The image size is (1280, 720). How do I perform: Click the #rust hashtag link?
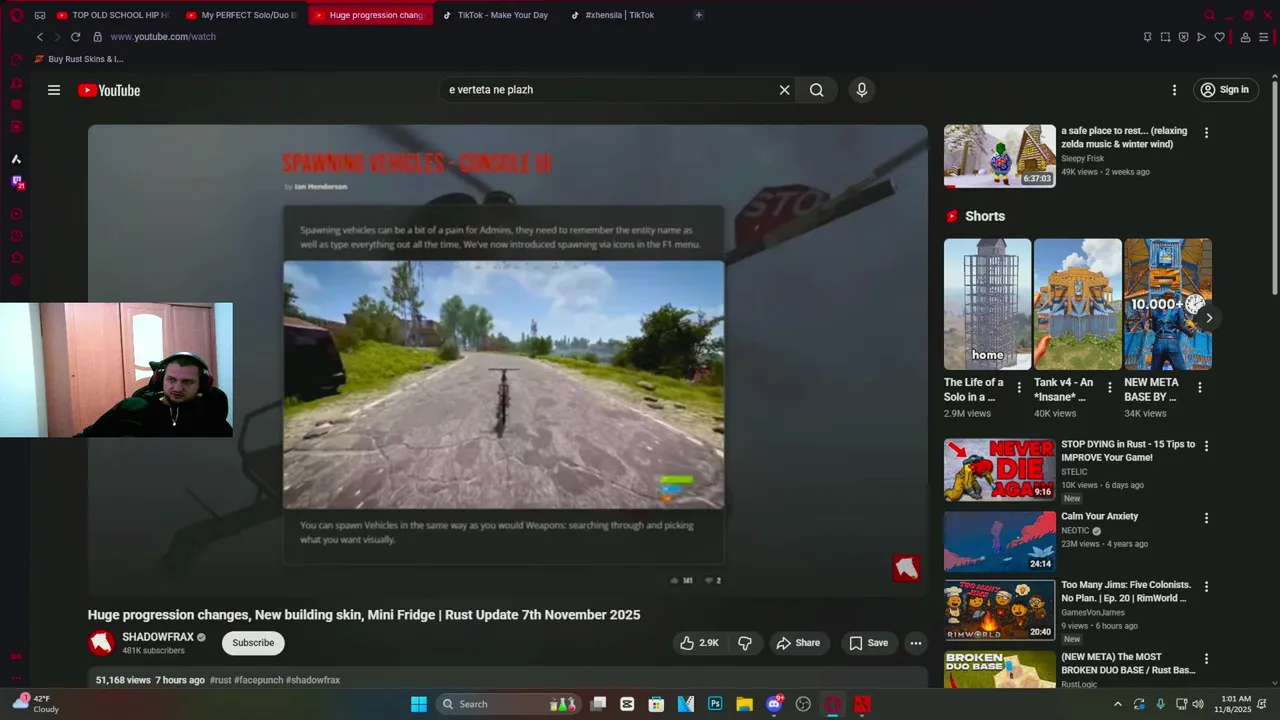point(220,680)
